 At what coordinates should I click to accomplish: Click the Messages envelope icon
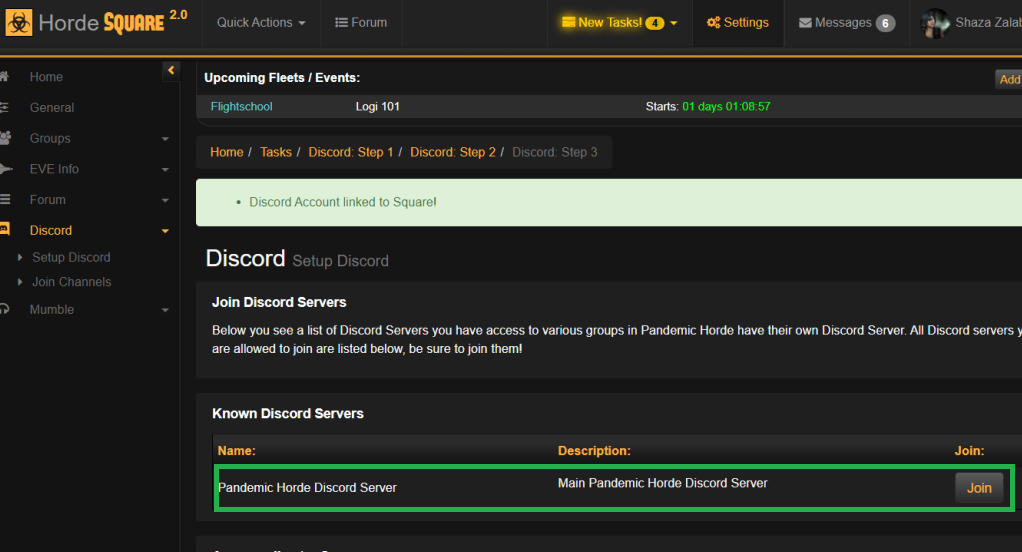[806, 23]
